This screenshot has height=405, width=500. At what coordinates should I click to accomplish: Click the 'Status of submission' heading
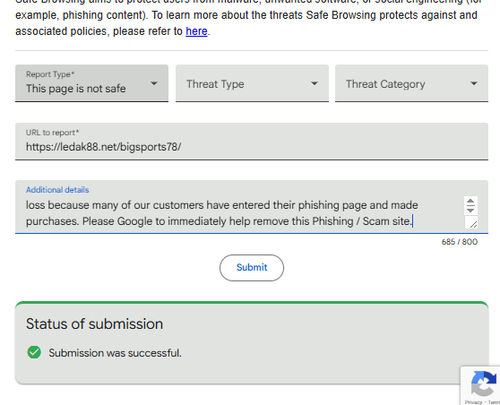click(x=95, y=324)
